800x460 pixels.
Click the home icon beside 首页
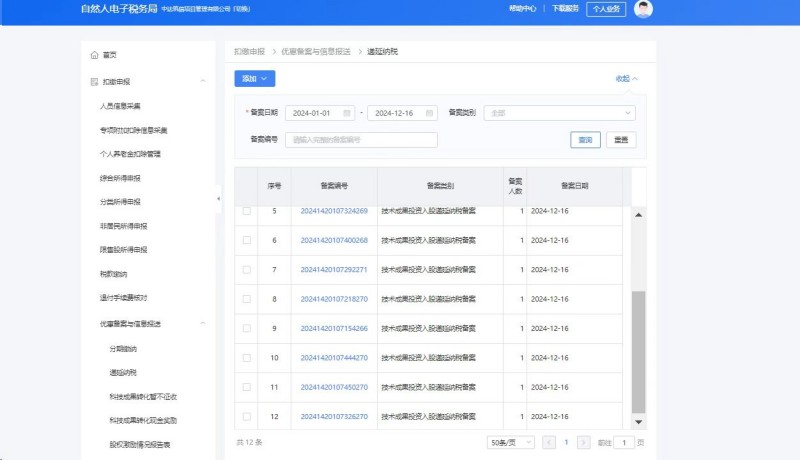(x=94, y=55)
